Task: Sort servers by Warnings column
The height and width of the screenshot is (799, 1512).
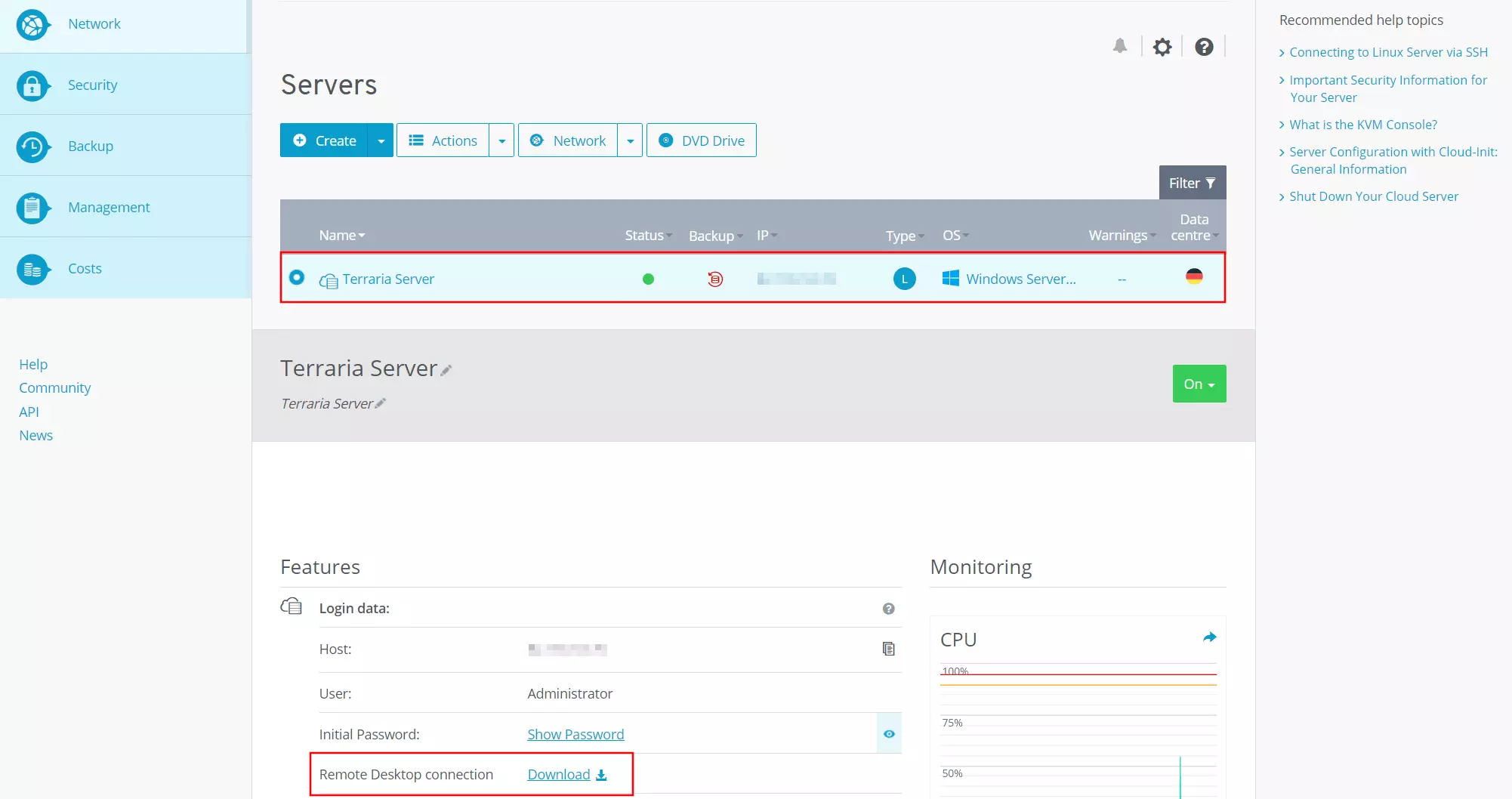Action: pos(1122,236)
